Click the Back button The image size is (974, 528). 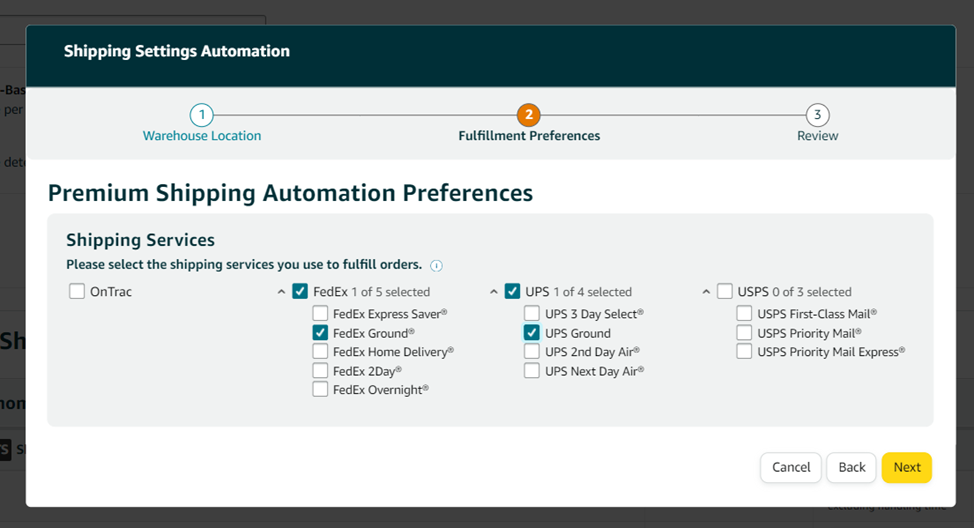(x=851, y=467)
